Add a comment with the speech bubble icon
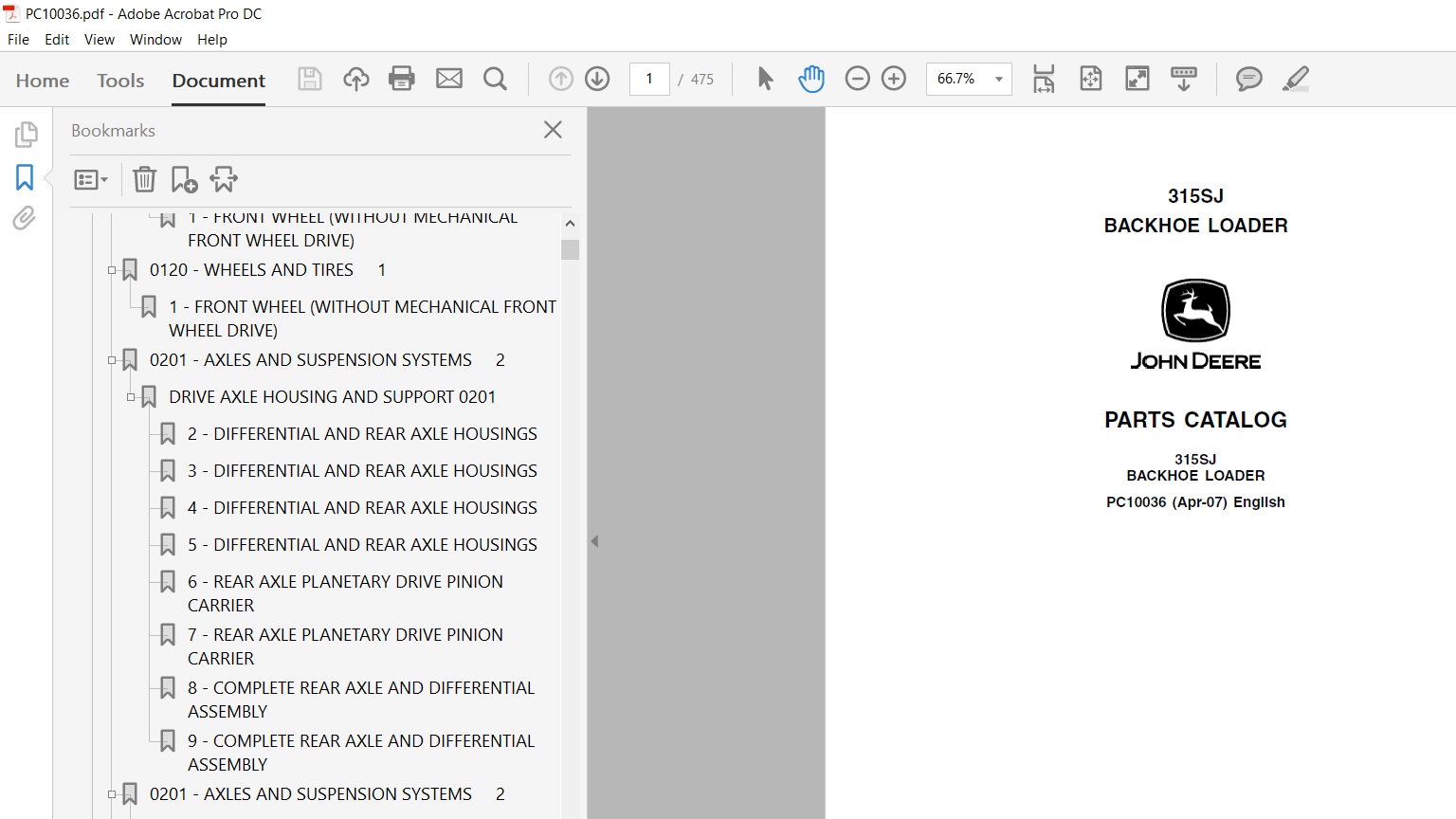The height and width of the screenshot is (819, 1456). [x=1249, y=79]
